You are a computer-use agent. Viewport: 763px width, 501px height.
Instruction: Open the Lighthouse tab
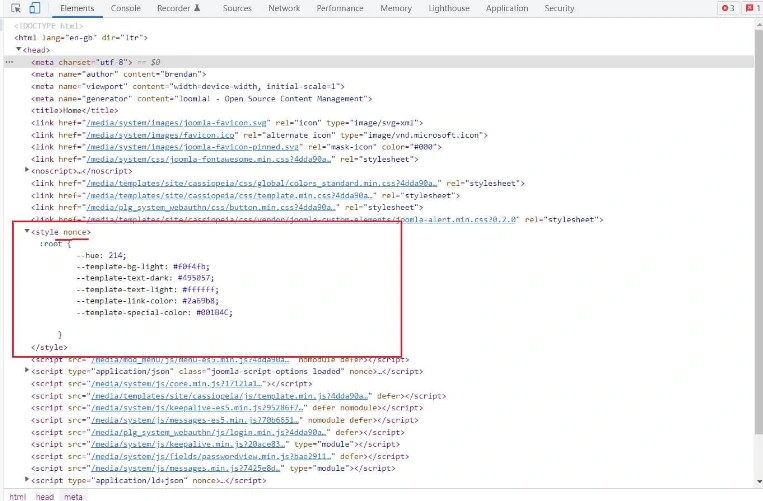coord(449,8)
